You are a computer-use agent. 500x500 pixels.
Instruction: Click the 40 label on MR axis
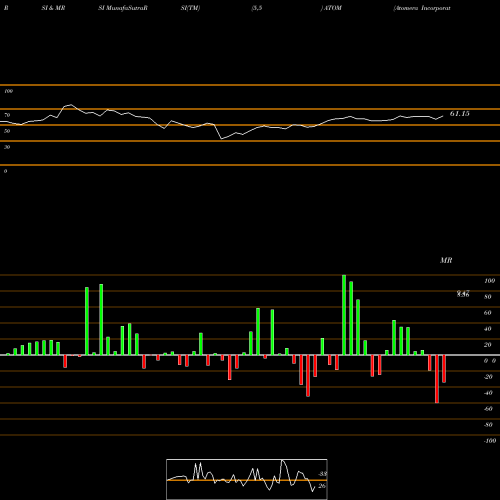tap(487, 329)
